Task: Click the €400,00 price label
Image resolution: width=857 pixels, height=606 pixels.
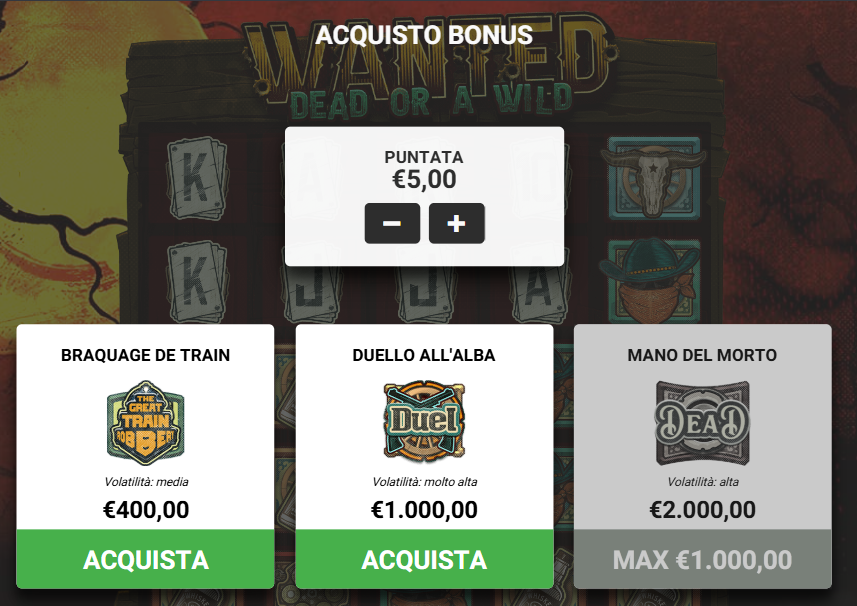Action: (x=146, y=510)
